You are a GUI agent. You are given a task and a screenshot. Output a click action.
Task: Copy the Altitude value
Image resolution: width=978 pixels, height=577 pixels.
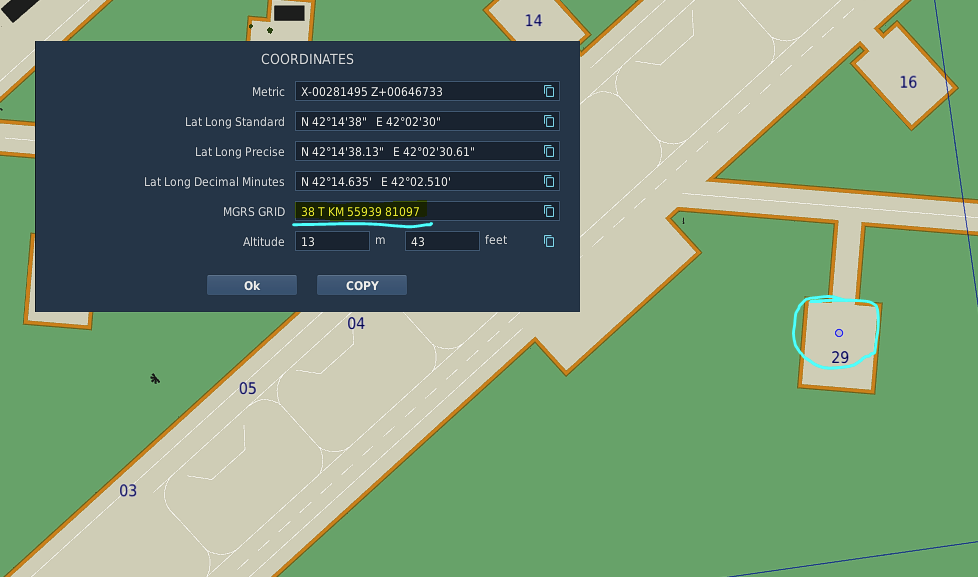[549, 241]
